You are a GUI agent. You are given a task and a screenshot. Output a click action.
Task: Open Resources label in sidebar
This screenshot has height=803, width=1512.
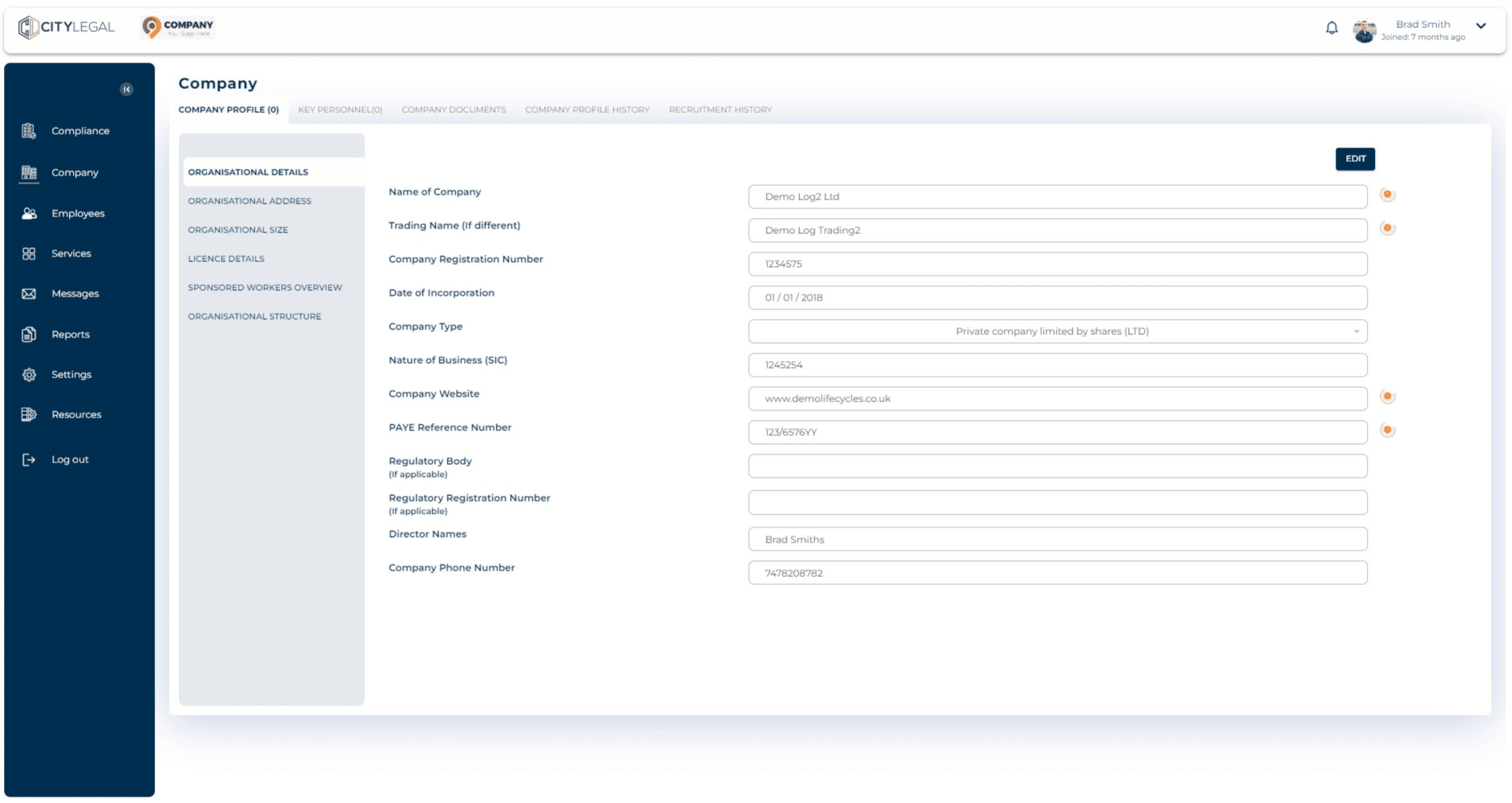coord(76,414)
